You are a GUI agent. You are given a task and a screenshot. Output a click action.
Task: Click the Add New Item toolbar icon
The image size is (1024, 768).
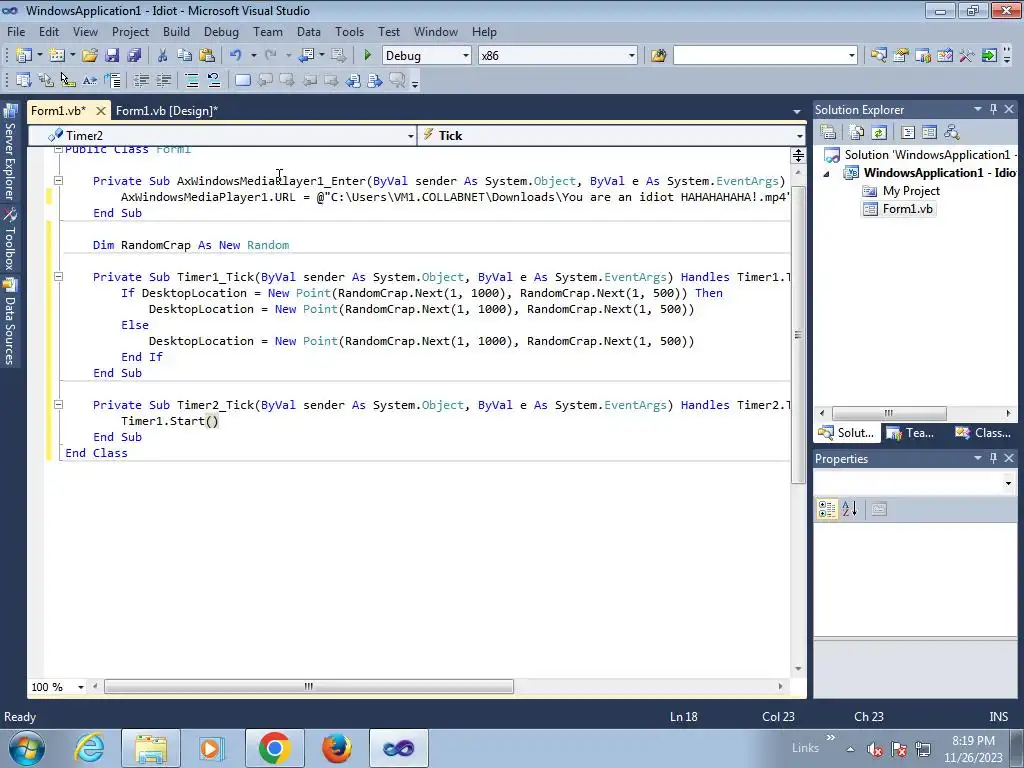coord(56,56)
